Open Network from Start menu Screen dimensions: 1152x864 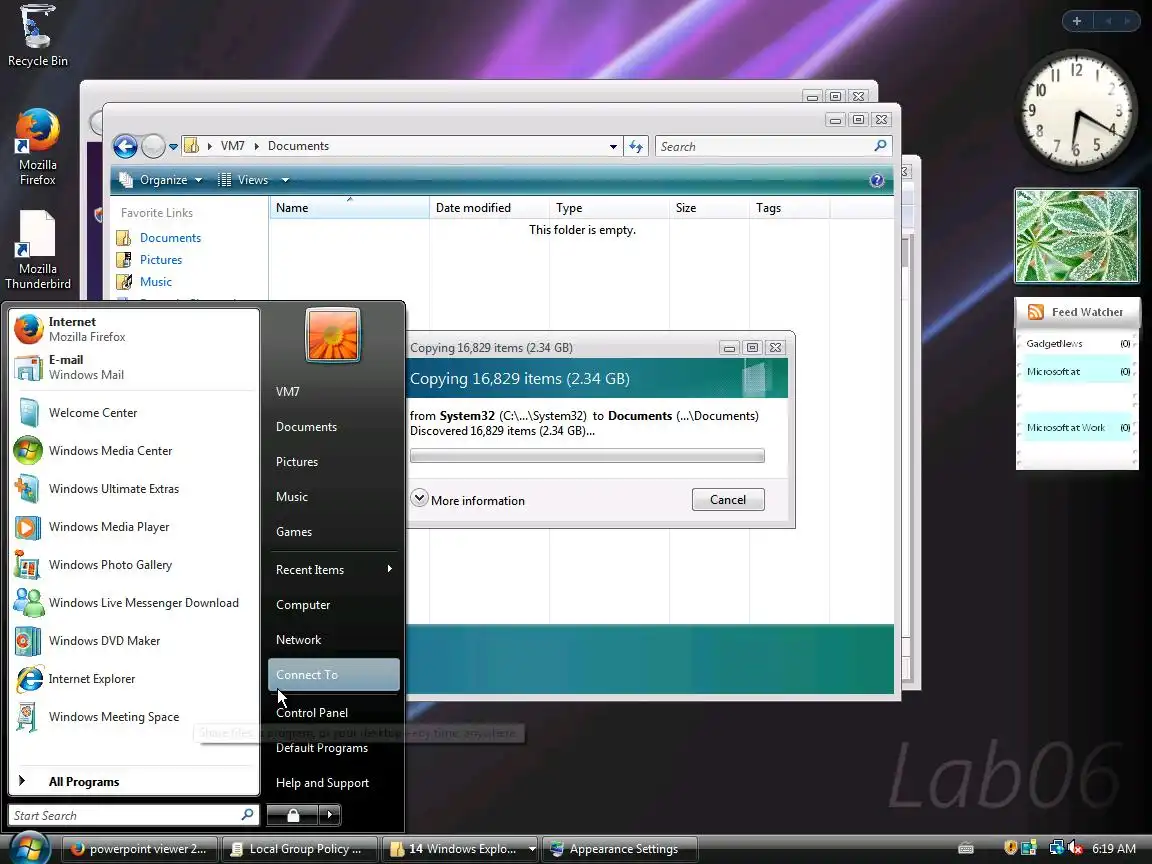tap(334, 640)
